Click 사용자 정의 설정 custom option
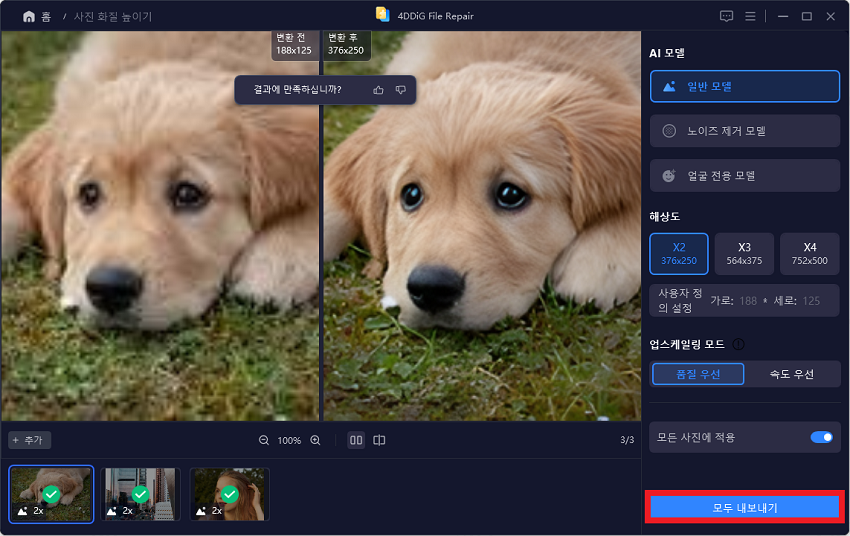 click(x=680, y=300)
